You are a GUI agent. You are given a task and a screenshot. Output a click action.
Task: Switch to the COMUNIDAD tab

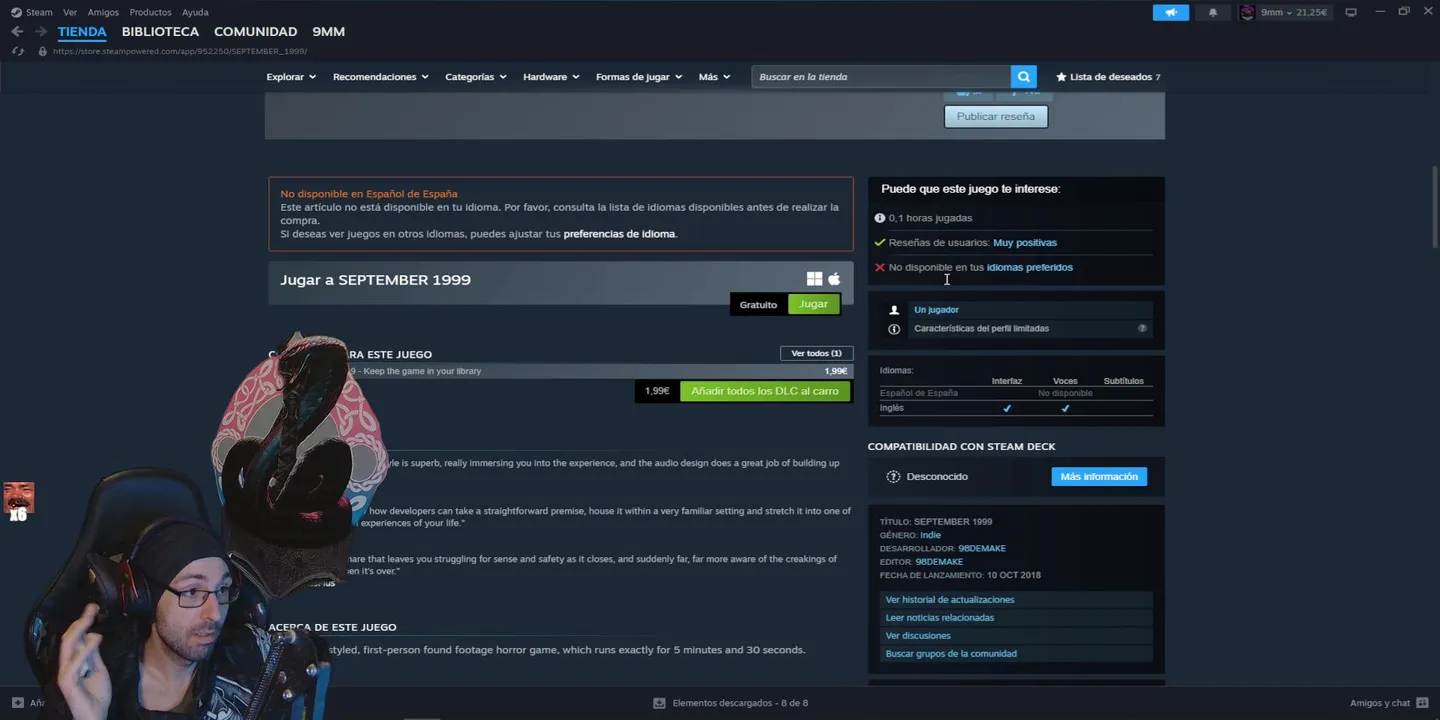(255, 32)
